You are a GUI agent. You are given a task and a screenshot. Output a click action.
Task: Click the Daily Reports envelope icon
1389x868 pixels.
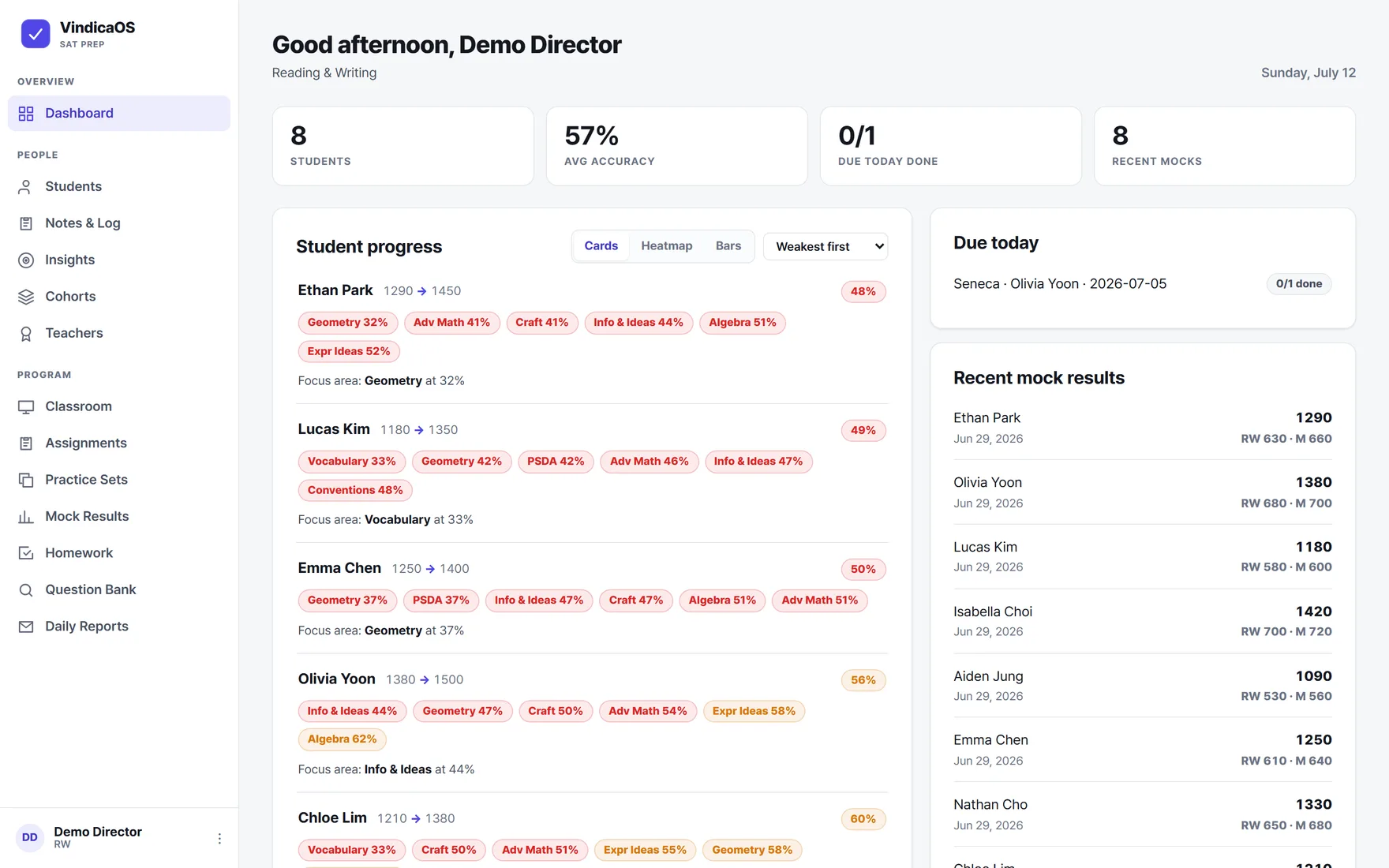tap(26, 627)
